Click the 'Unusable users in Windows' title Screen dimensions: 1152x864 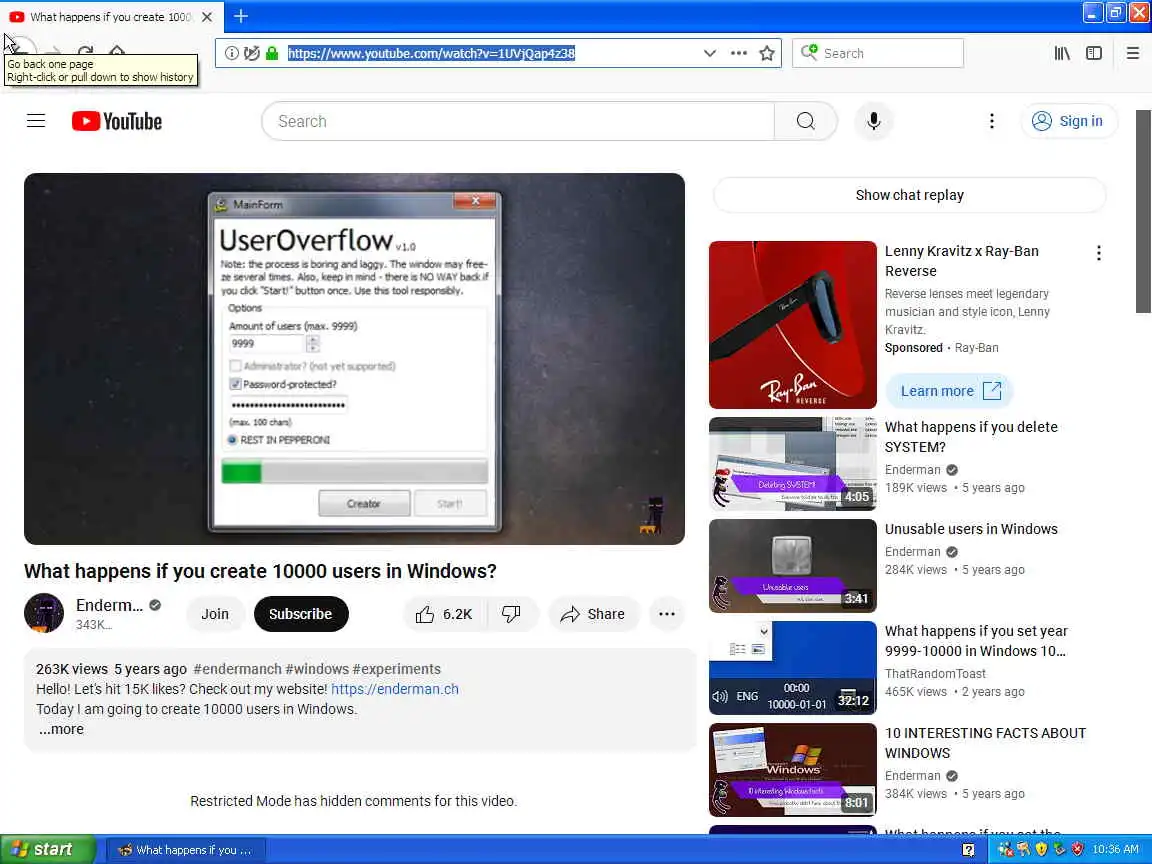[x=971, y=529]
